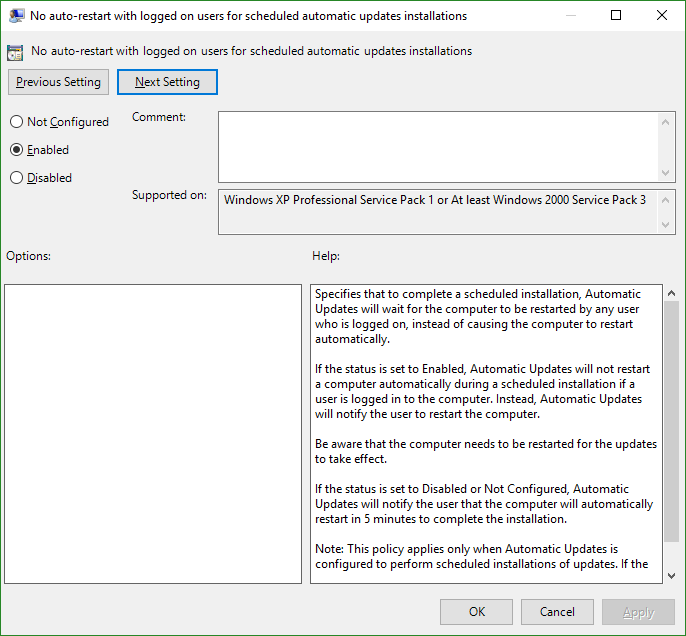686x636 pixels.
Task: Click Comment box scroll up arrow
Action: click(665, 122)
